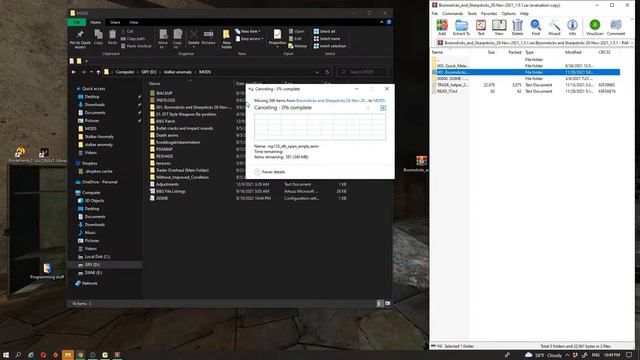
Task: Click the Search MODS field
Action: click(362, 72)
